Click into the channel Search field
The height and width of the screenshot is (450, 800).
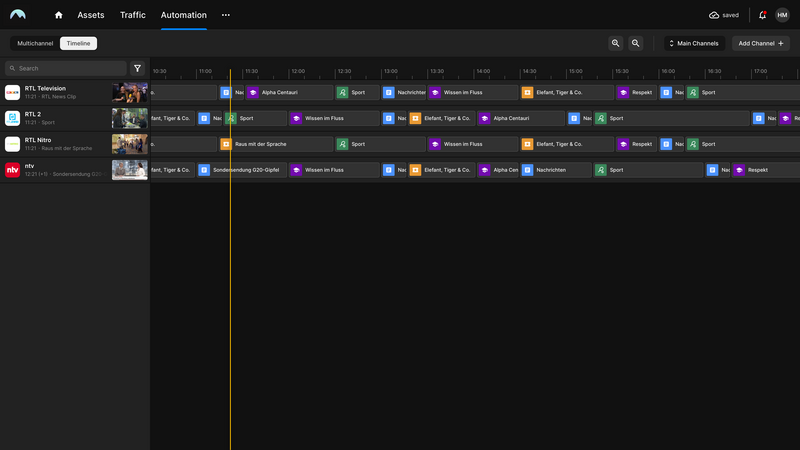pyautogui.click(x=66, y=68)
